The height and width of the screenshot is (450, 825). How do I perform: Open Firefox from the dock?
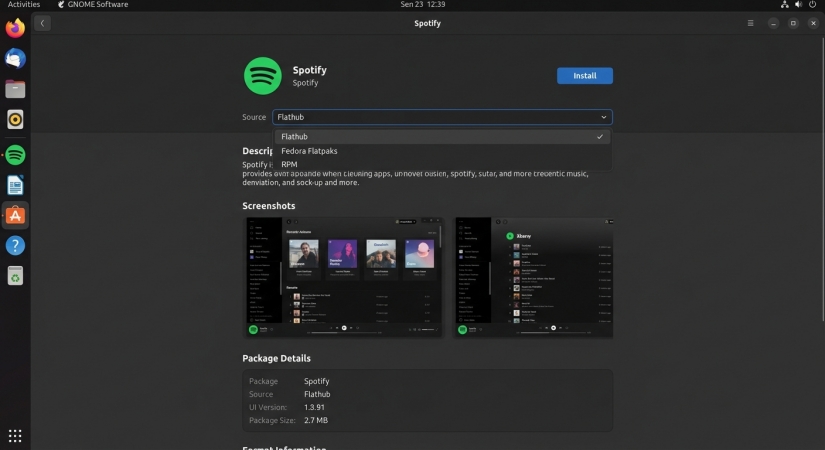[15, 28]
